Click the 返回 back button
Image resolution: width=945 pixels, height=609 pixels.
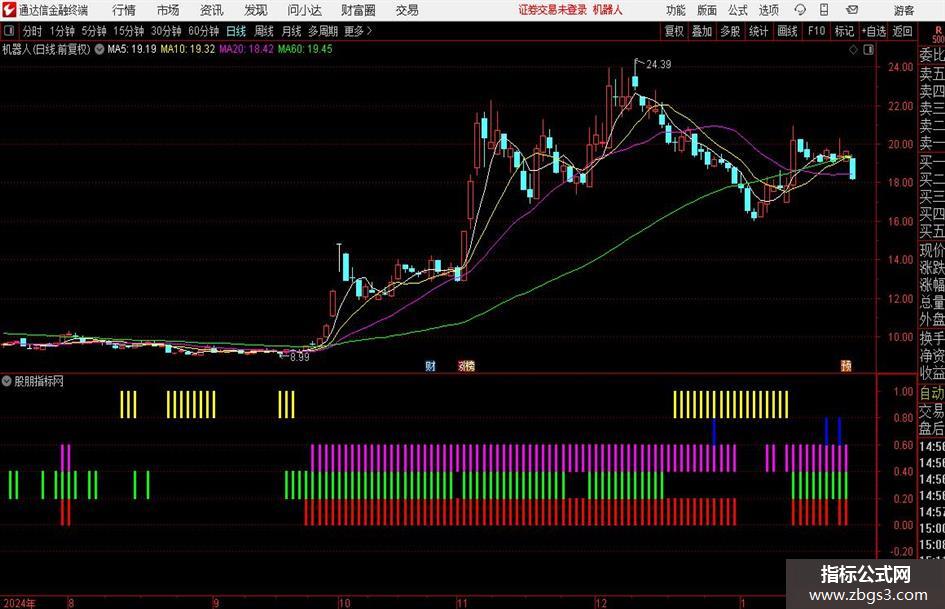tap(902, 31)
